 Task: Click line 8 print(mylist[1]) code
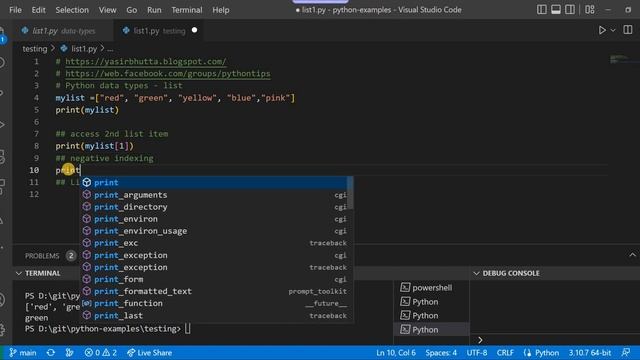(x=94, y=146)
